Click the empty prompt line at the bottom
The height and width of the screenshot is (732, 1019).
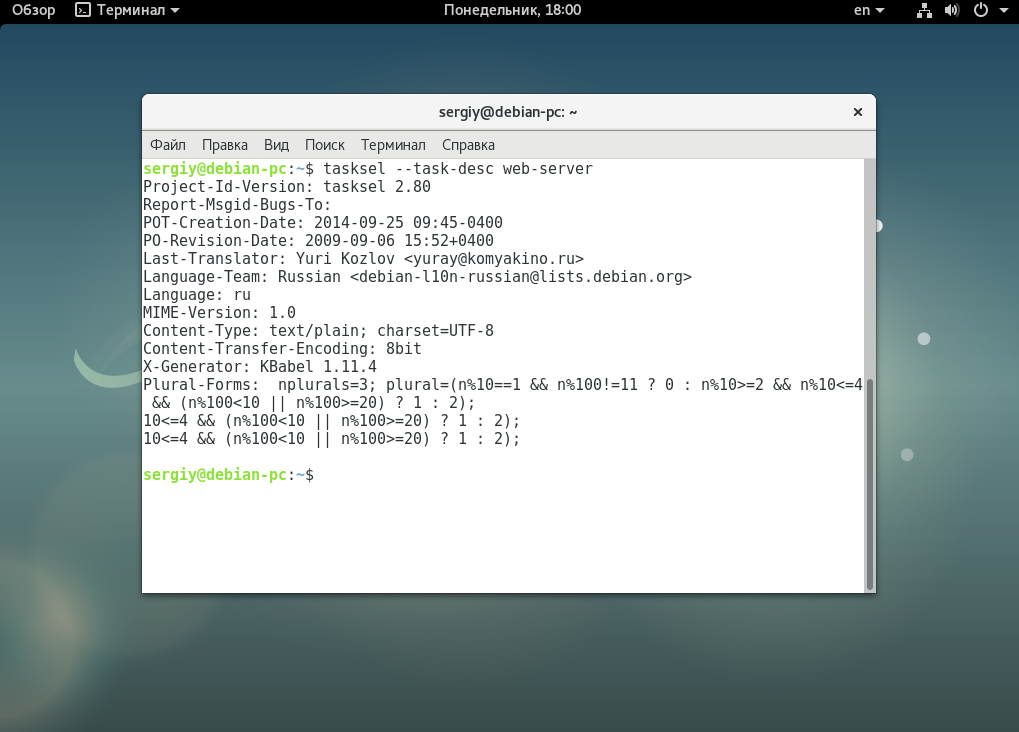point(500,475)
